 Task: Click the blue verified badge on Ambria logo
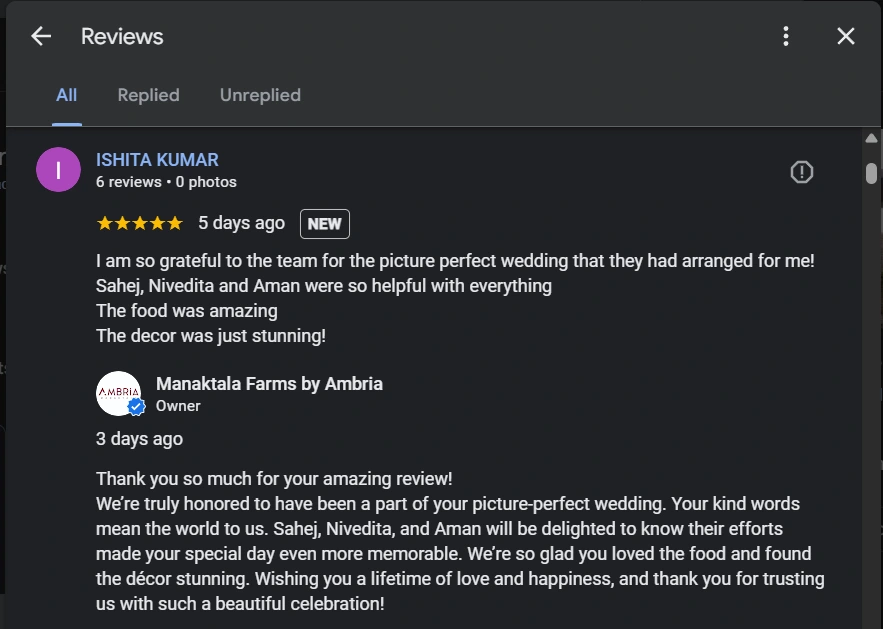[x=137, y=407]
